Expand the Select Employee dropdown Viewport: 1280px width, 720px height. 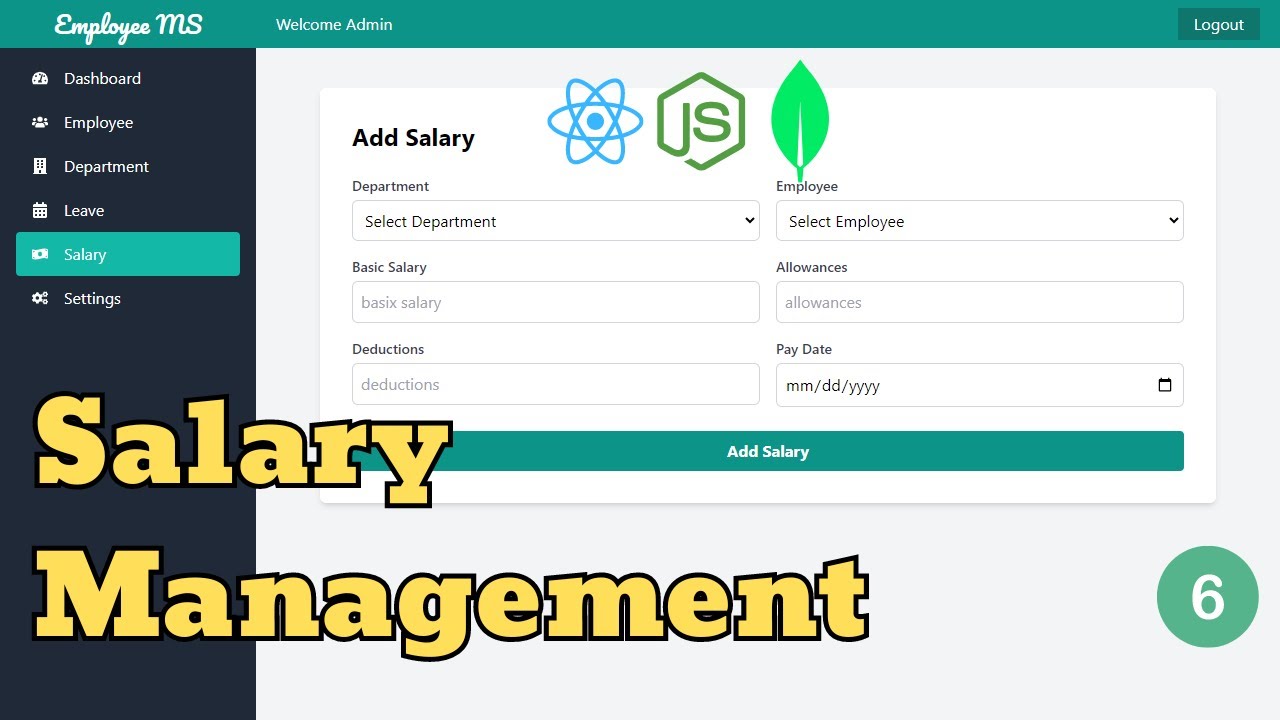tap(980, 221)
